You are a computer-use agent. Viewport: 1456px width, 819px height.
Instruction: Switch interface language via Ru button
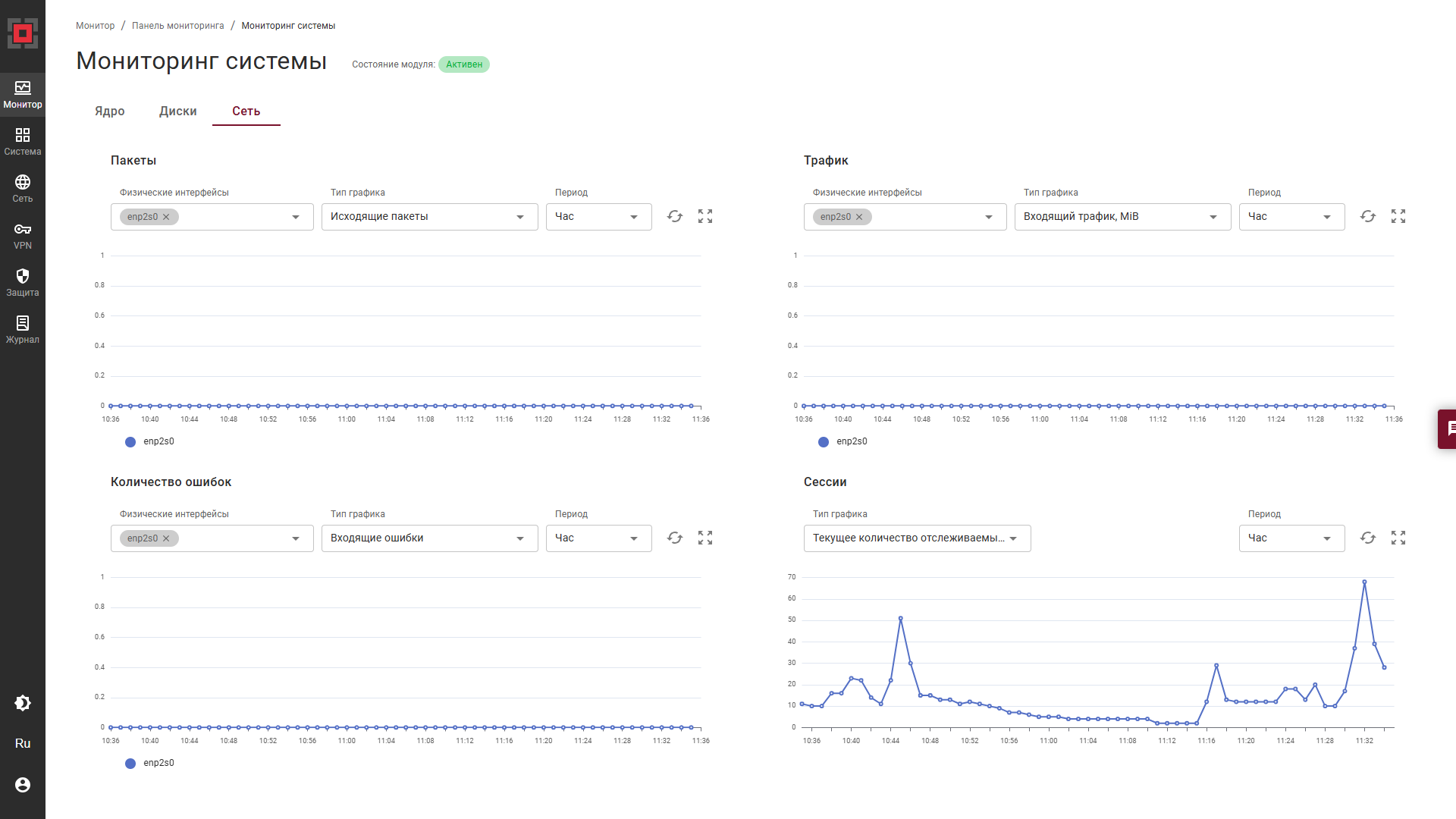(x=23, y=744)
